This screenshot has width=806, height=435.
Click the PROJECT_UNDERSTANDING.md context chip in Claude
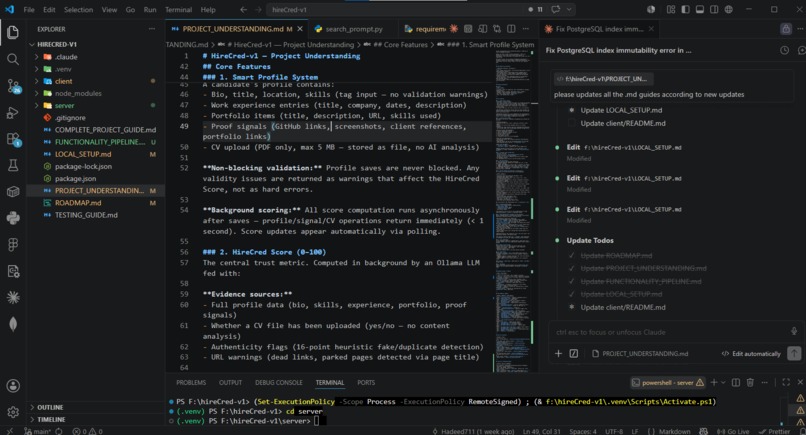640,353
